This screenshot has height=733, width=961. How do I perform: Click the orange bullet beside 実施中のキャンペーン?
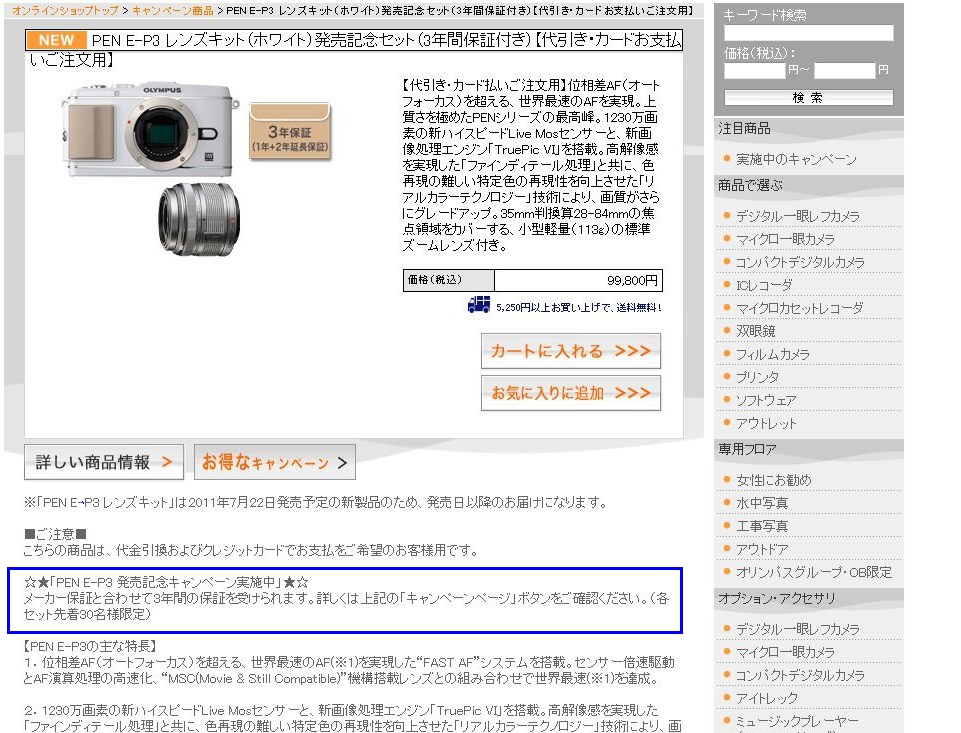click(727, 159)
